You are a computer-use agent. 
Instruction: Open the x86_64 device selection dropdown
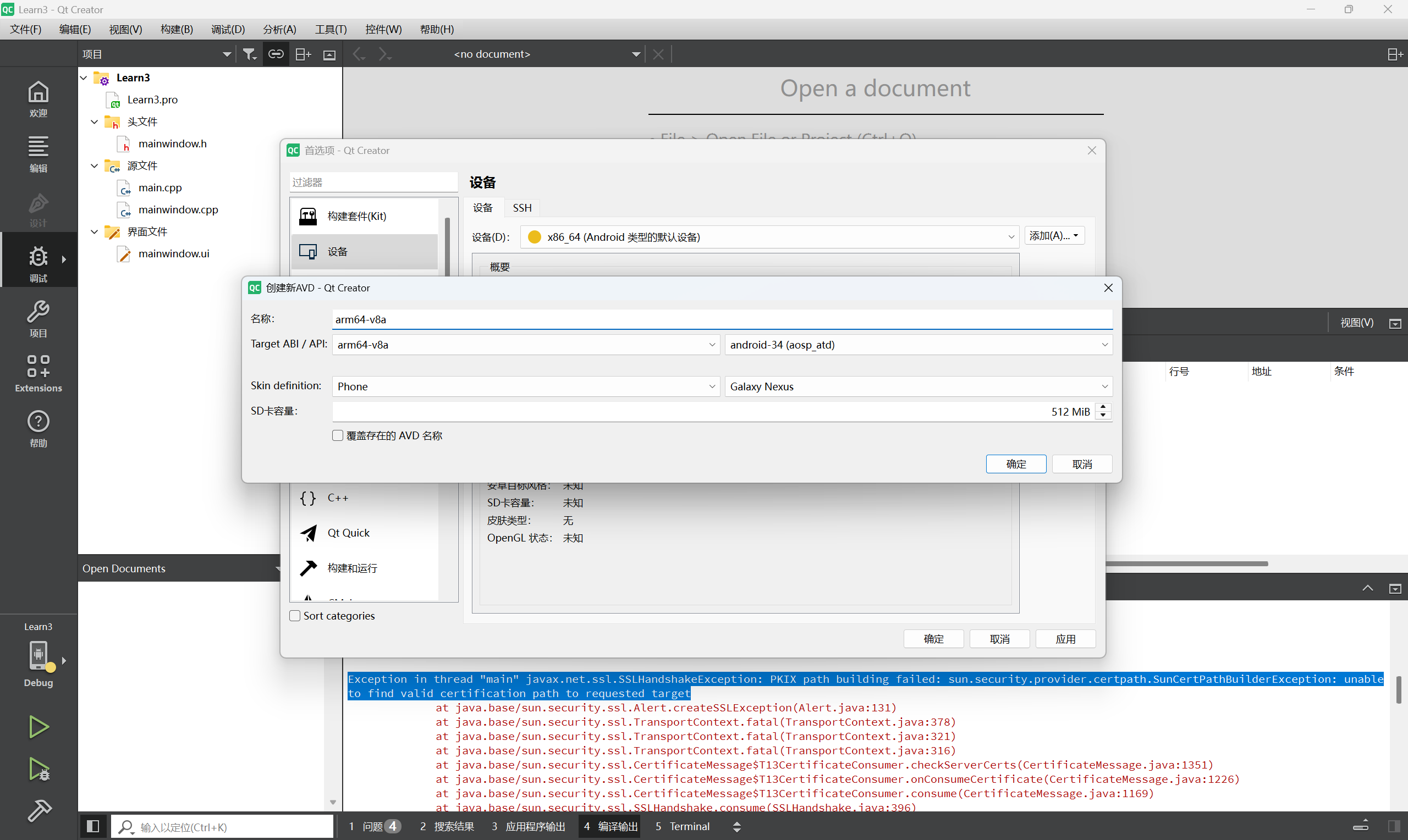click(770, 237)
